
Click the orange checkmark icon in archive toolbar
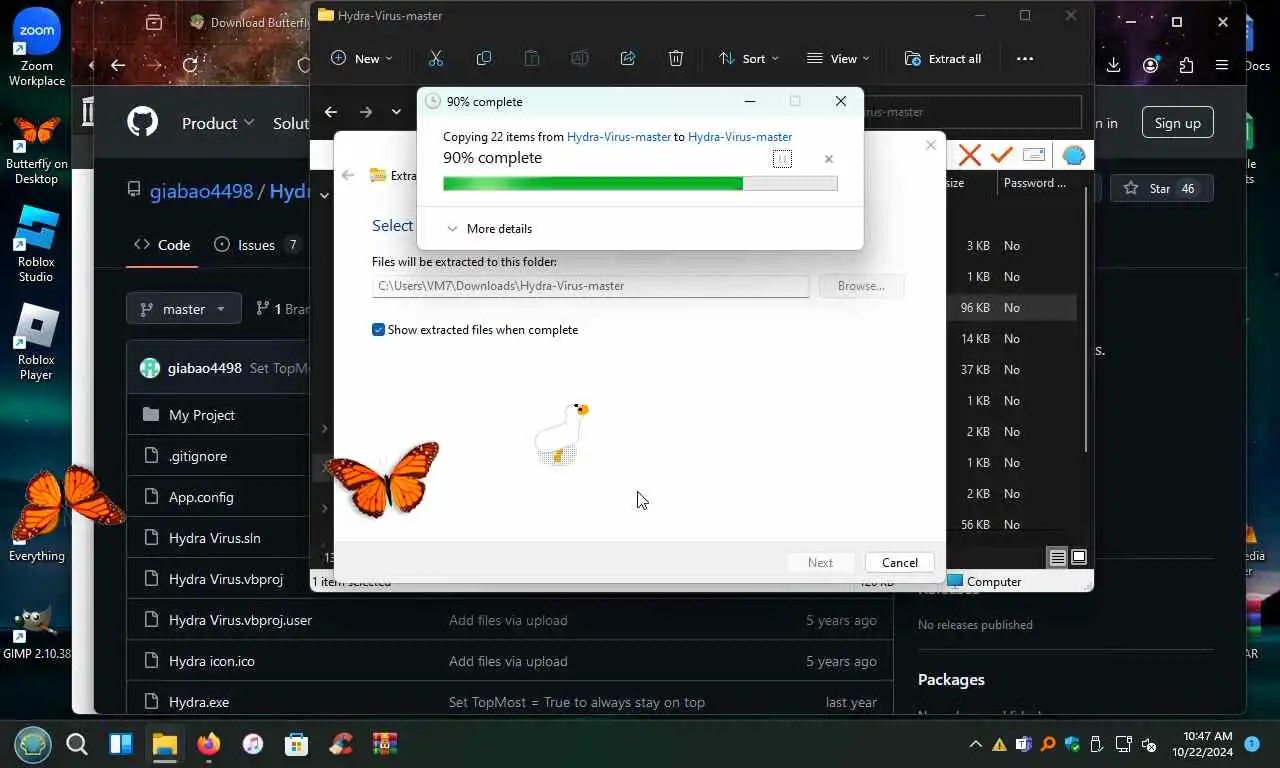(x=1001, y=155)
